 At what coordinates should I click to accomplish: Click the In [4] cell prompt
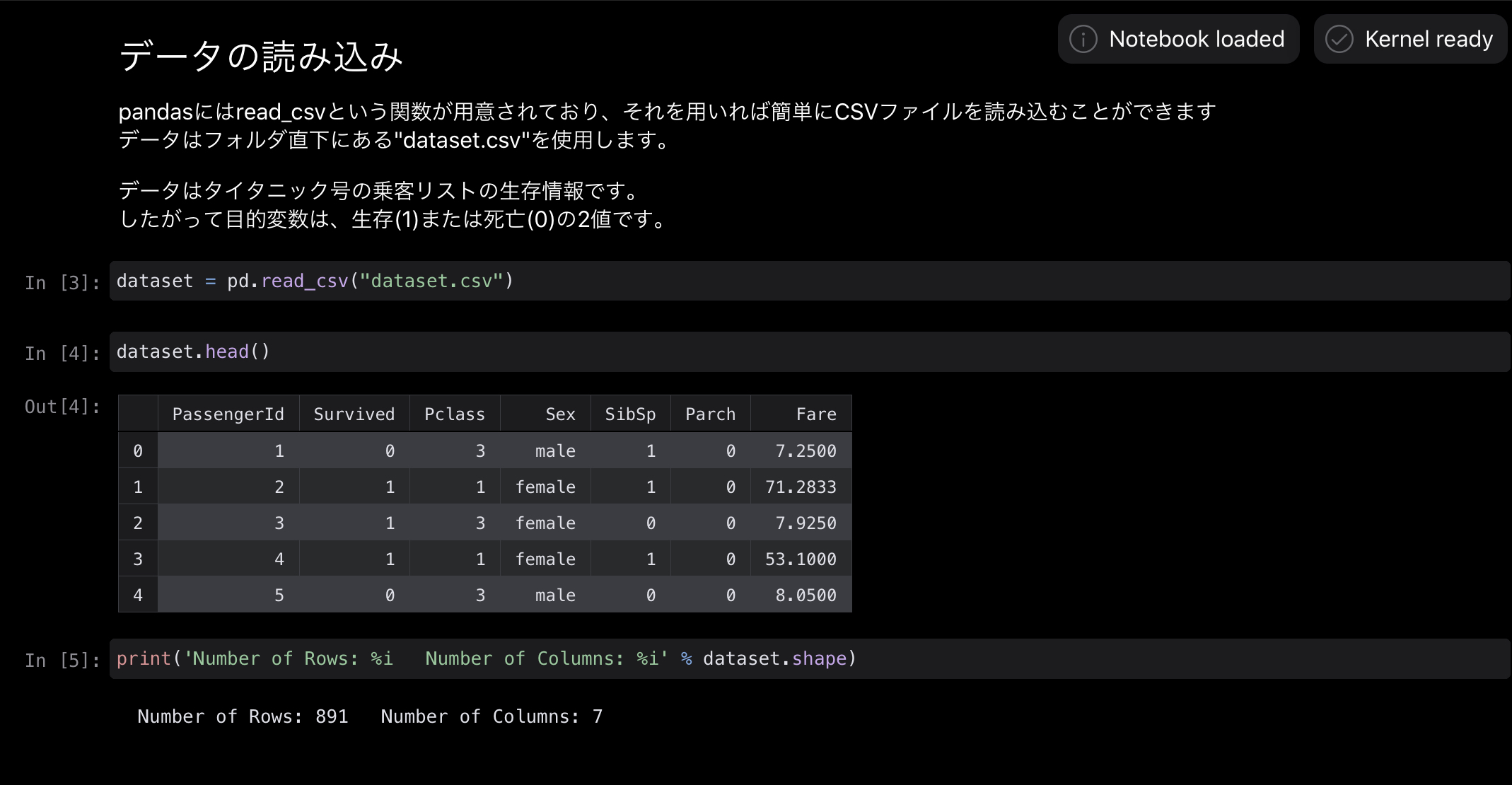click(62, 354)
